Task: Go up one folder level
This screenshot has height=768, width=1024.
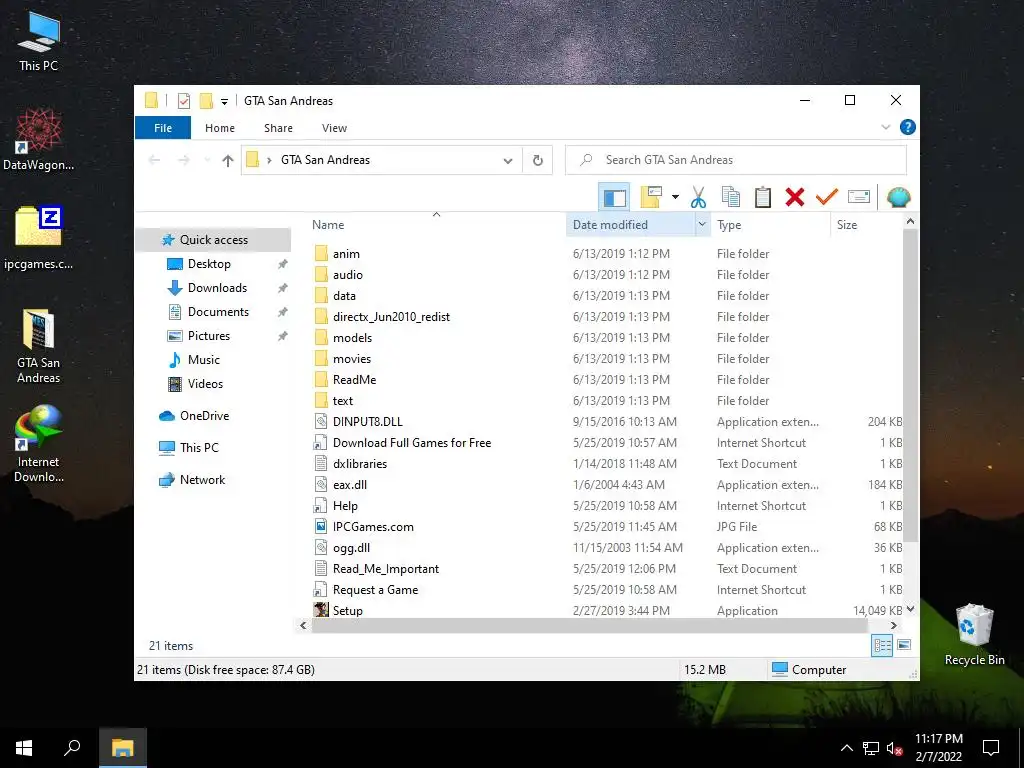Action: click(x=227, y=160)
